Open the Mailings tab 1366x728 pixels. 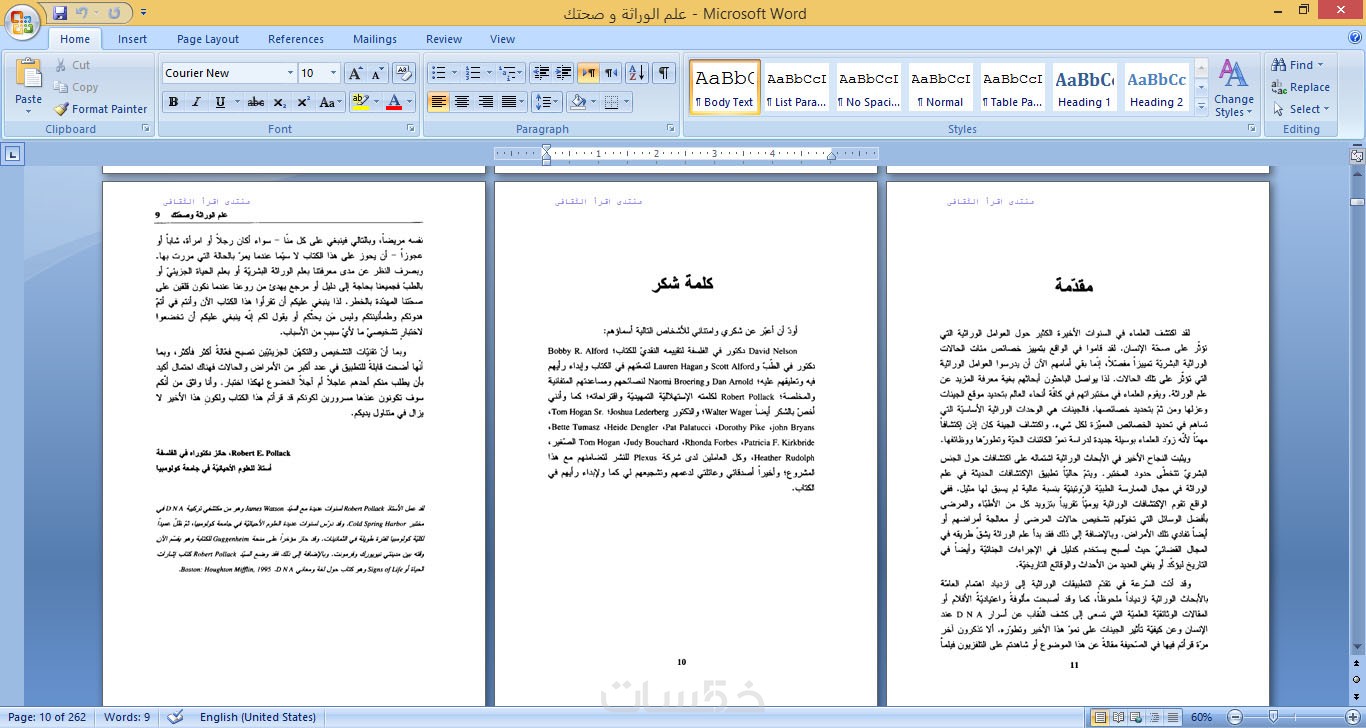375,39
